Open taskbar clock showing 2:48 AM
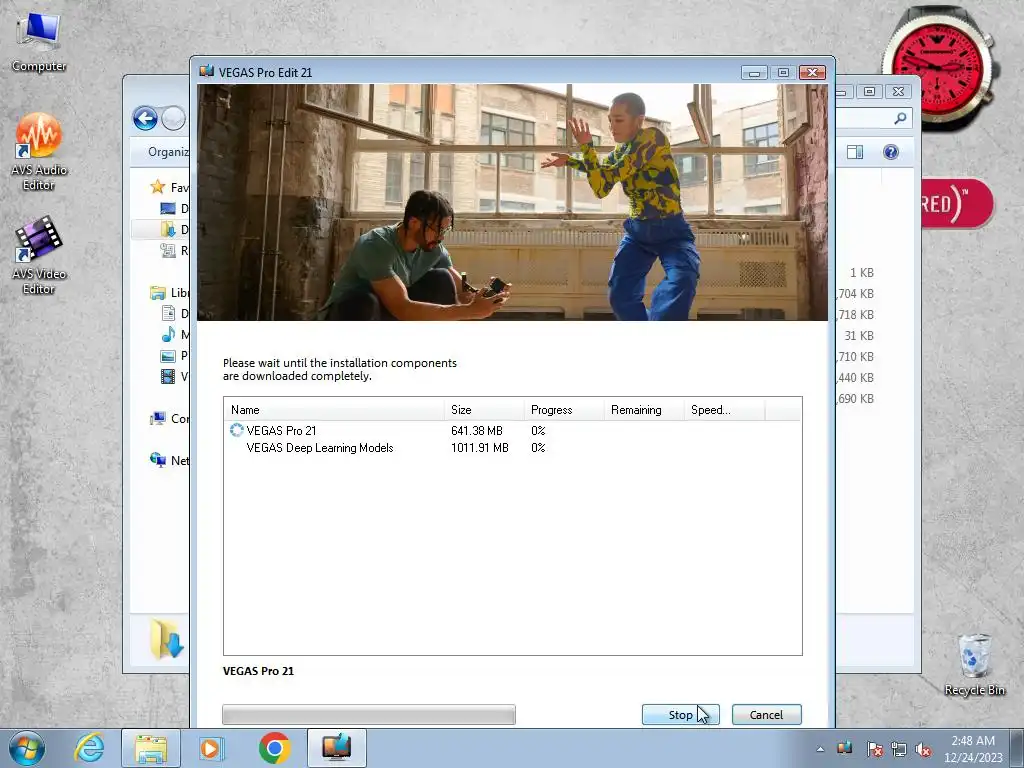The image size is (1024, 768). tap(973, 749)
